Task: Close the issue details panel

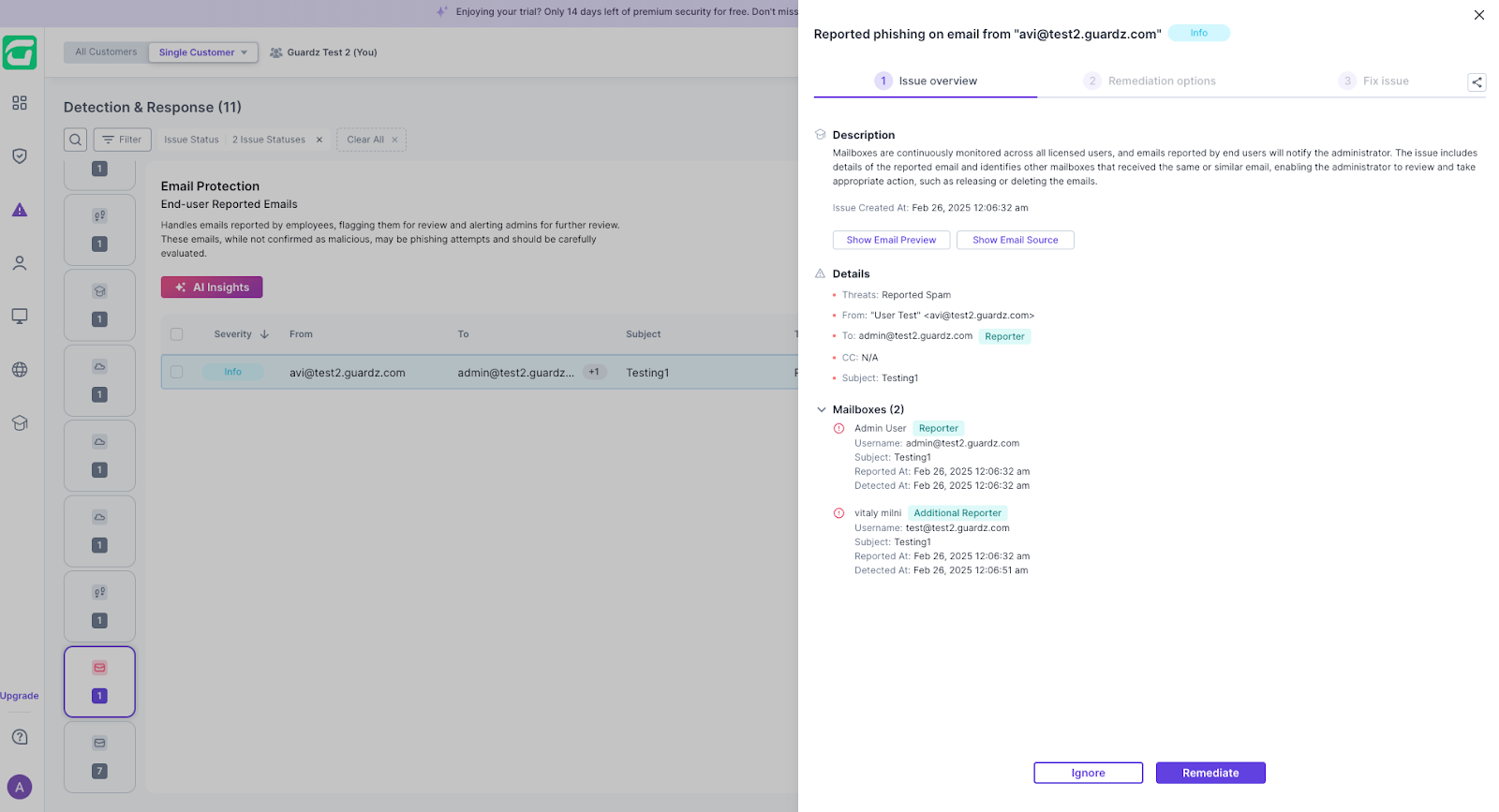Action: [1479, 15]
